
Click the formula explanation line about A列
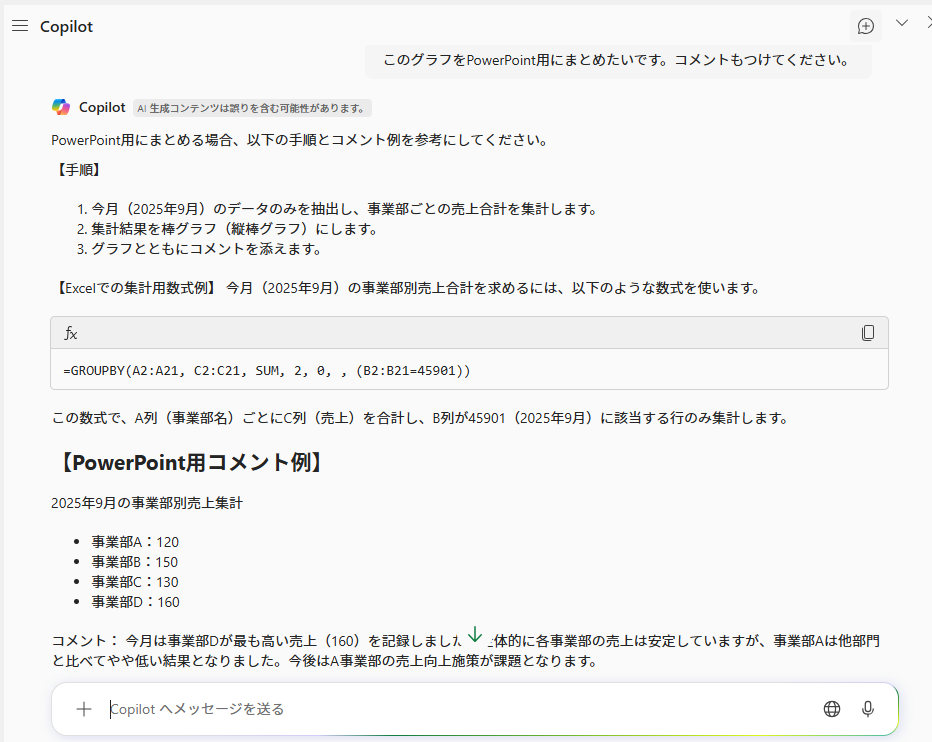point(420,418)
